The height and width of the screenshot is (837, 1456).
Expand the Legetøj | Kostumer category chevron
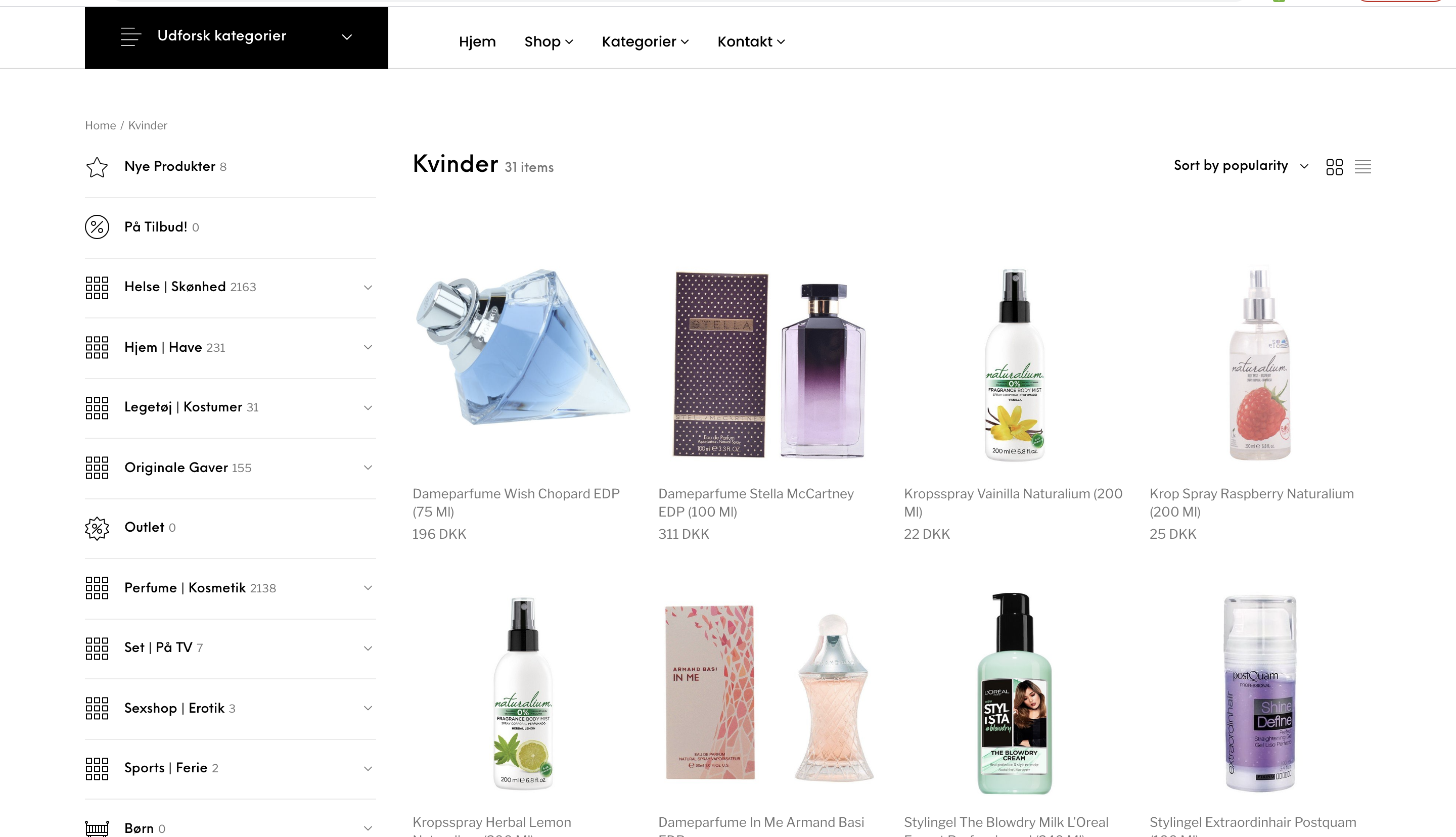coord(368,407)
